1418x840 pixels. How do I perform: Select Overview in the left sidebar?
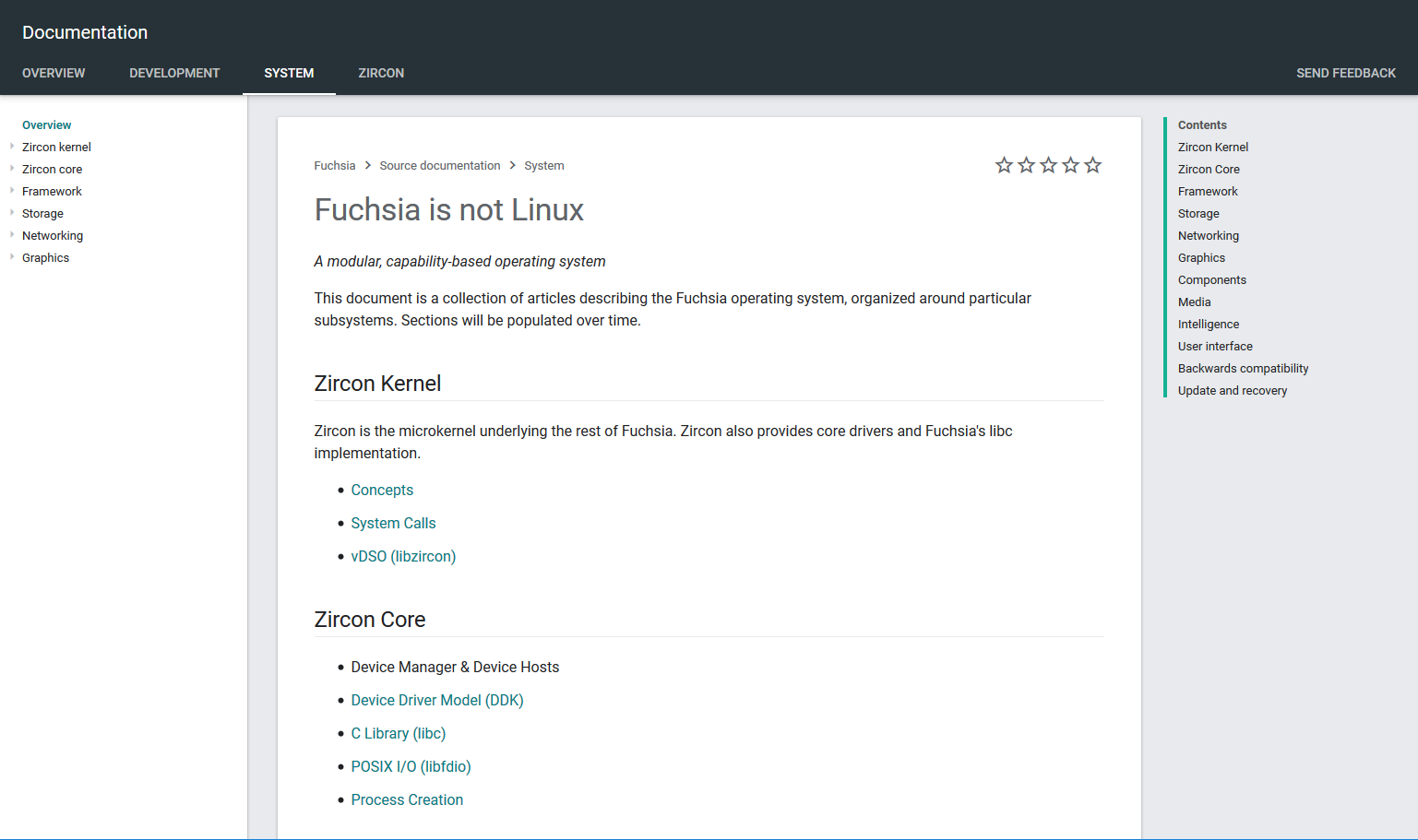tap(46, 125)
